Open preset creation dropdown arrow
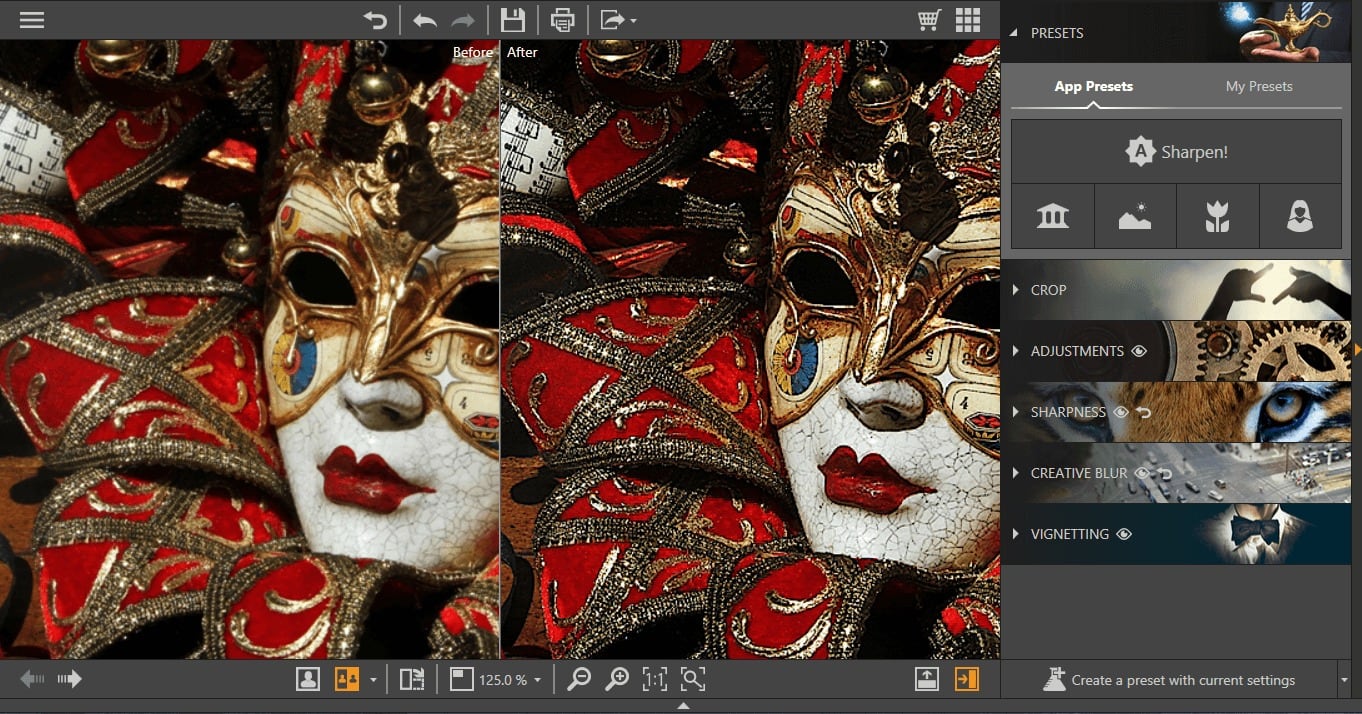 tap(1344, 680)
